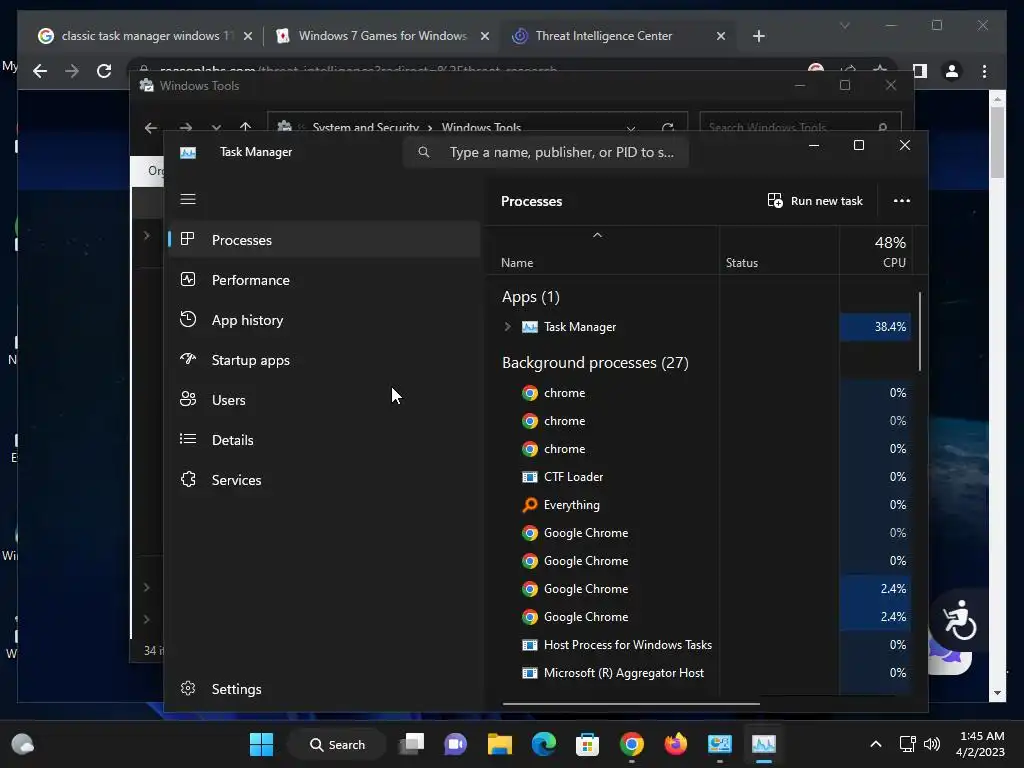Show hidden system tray icons
Viewport: 1024px width, 768px height.
click(876, 744)
